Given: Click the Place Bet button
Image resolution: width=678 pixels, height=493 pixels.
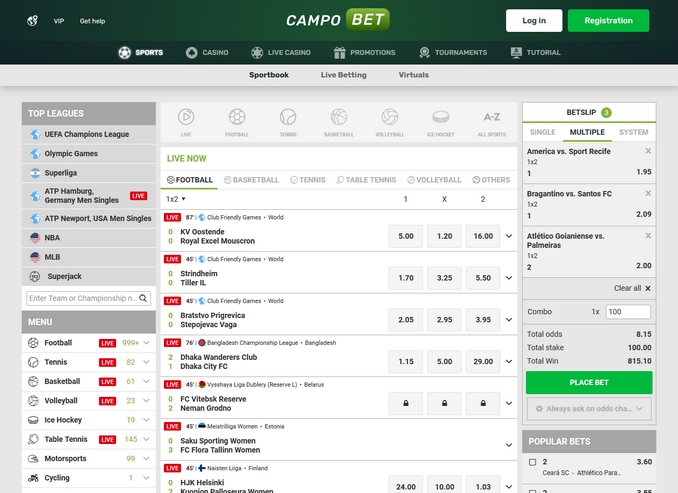Looking at the screenshot, I should tap(589, 382).
